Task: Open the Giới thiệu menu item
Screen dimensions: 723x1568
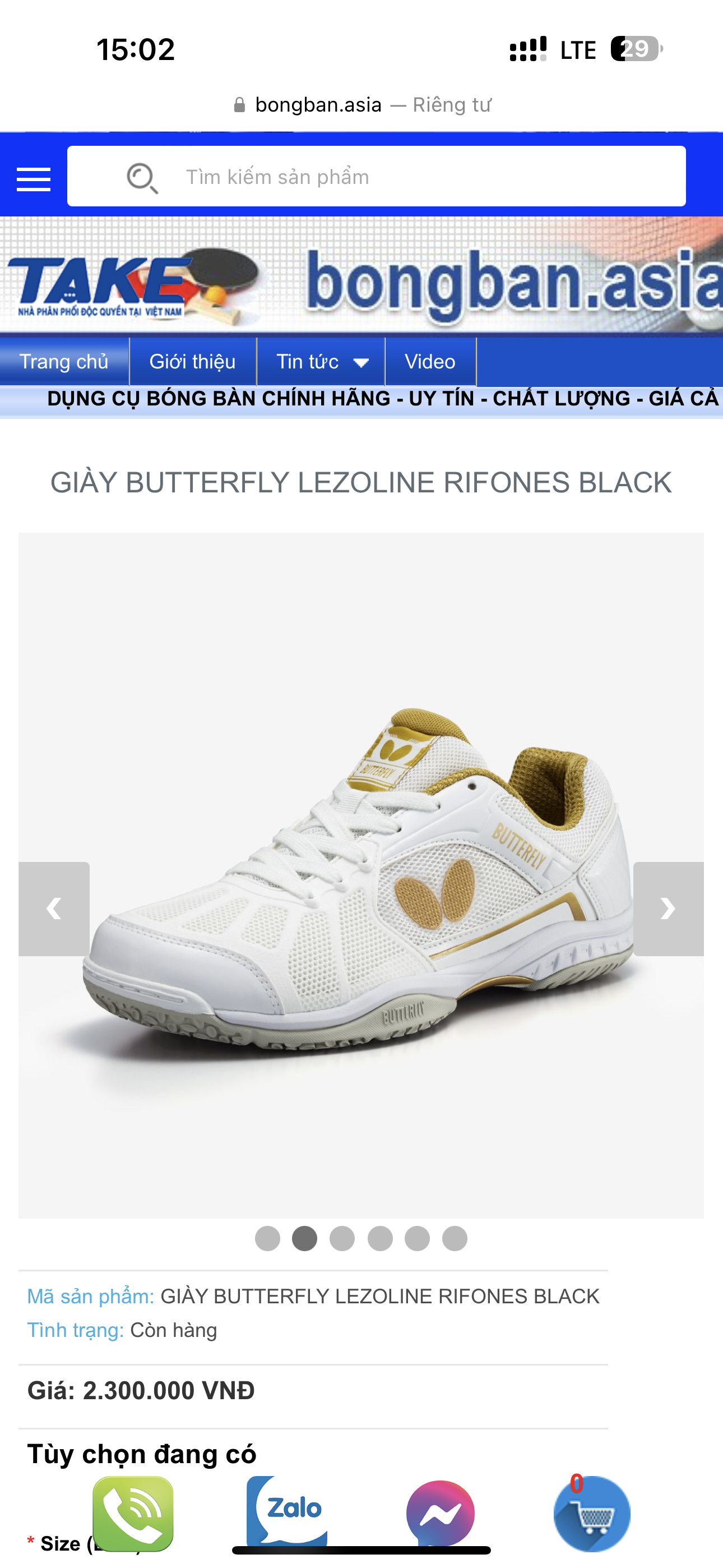Action: click(193, 362)
